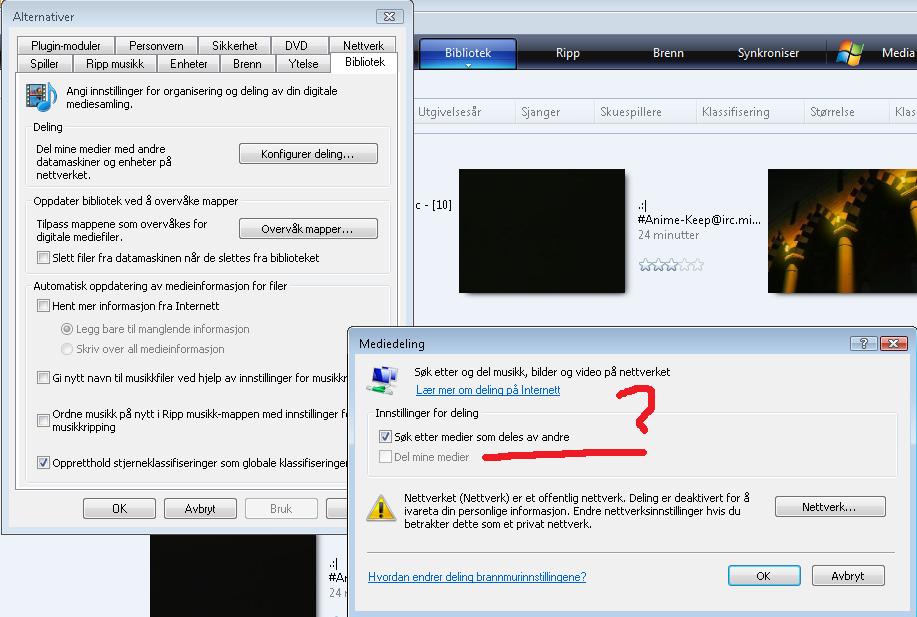The height and width of the screenshot is (617, 917).
Task: Close the Mediedeling dialog
Action: [893, 343]
